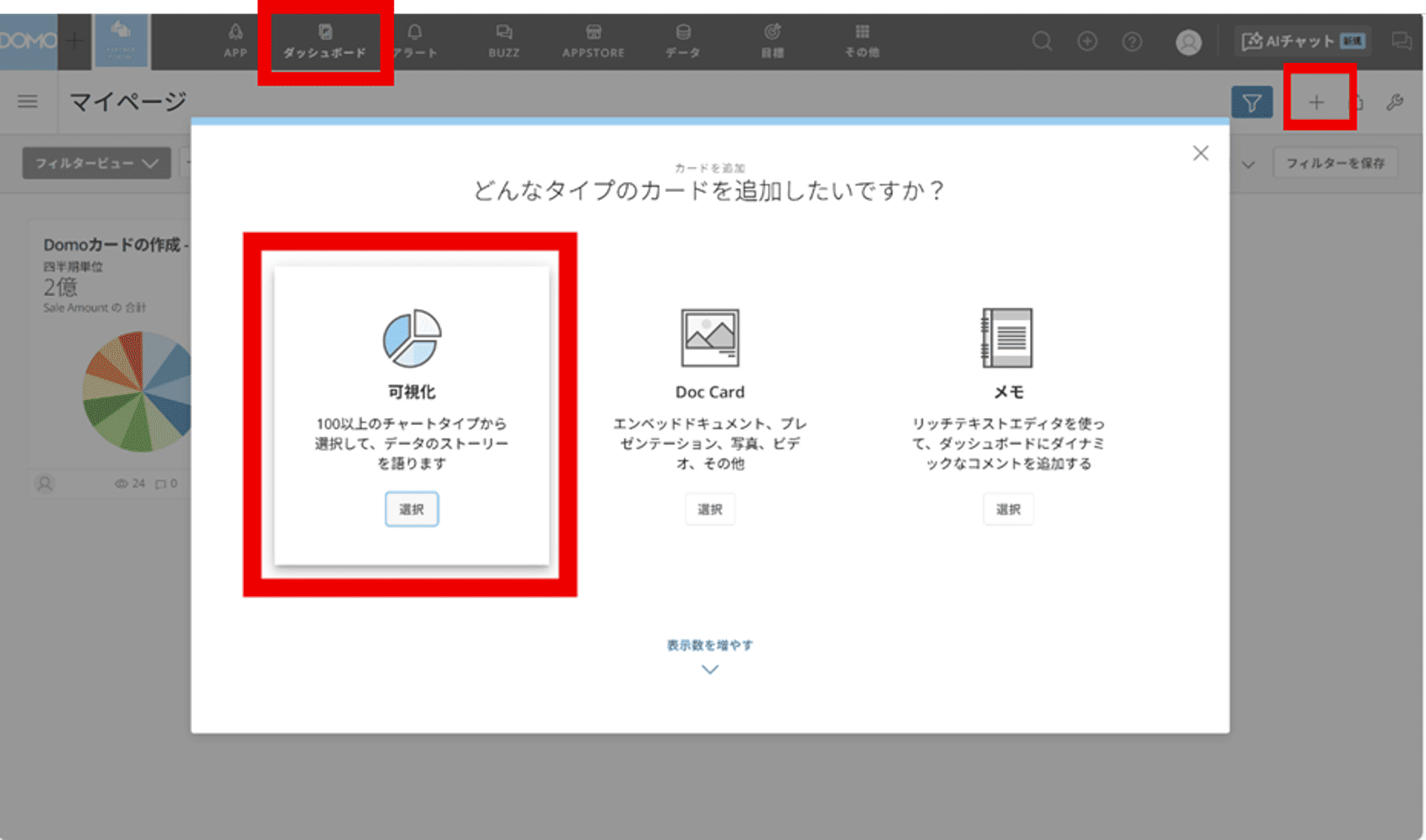1426x840 pixels.
Task: Click the chevron beside フィルターを保存
Action: (1248, 164)
